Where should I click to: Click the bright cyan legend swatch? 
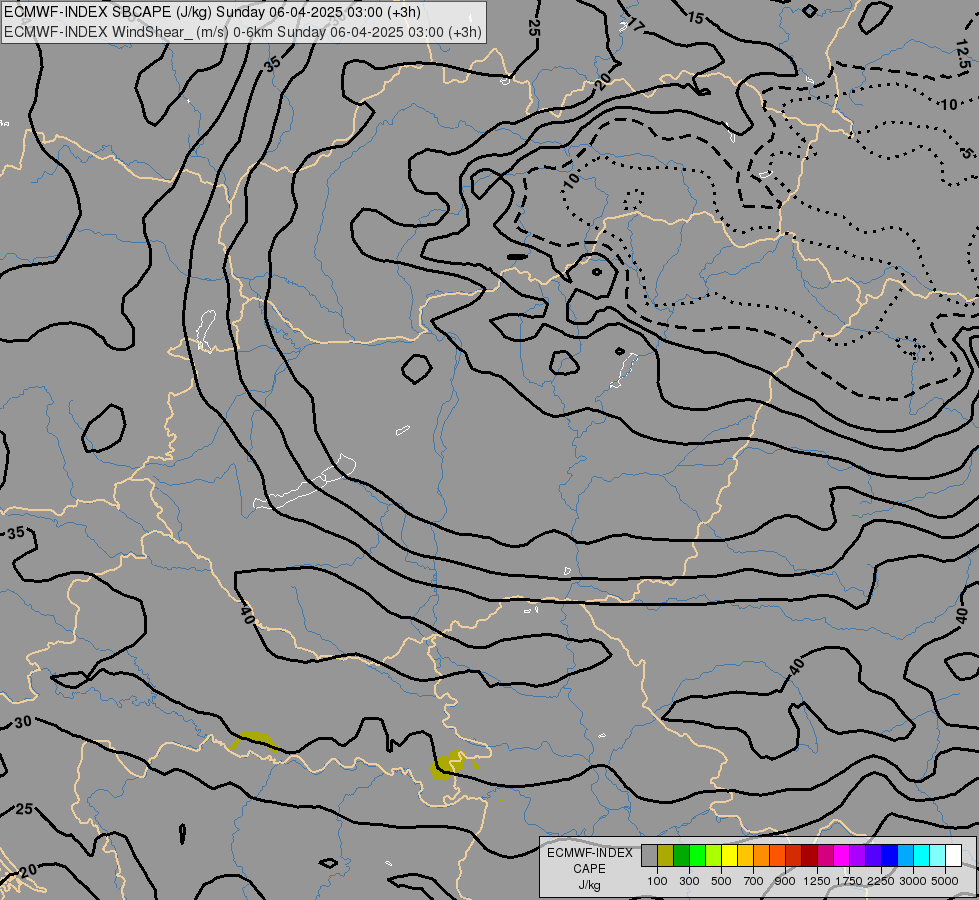pyautogui.click(x=921, y=856)
